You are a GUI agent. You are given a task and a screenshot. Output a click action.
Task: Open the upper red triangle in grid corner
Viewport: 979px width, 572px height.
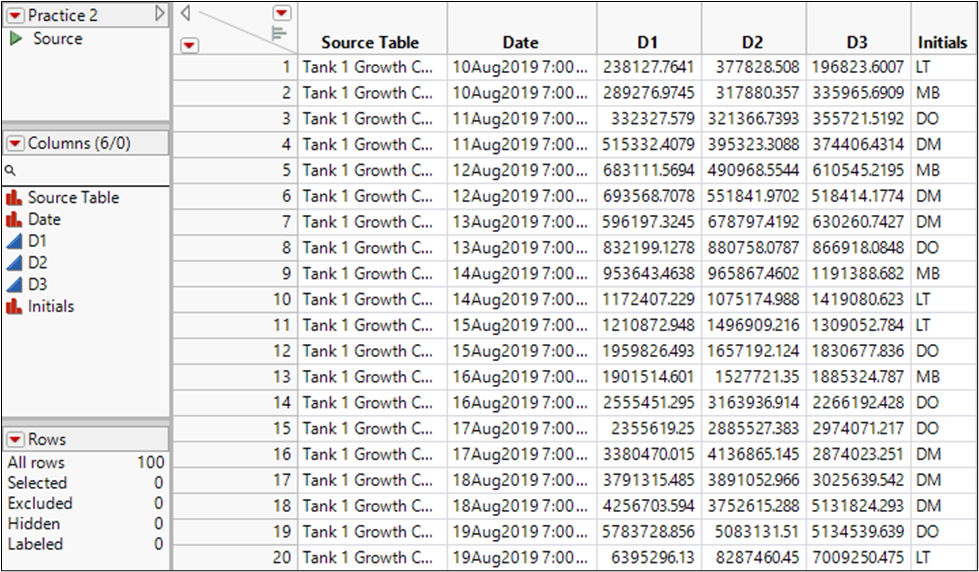click(x=281, y=13)
